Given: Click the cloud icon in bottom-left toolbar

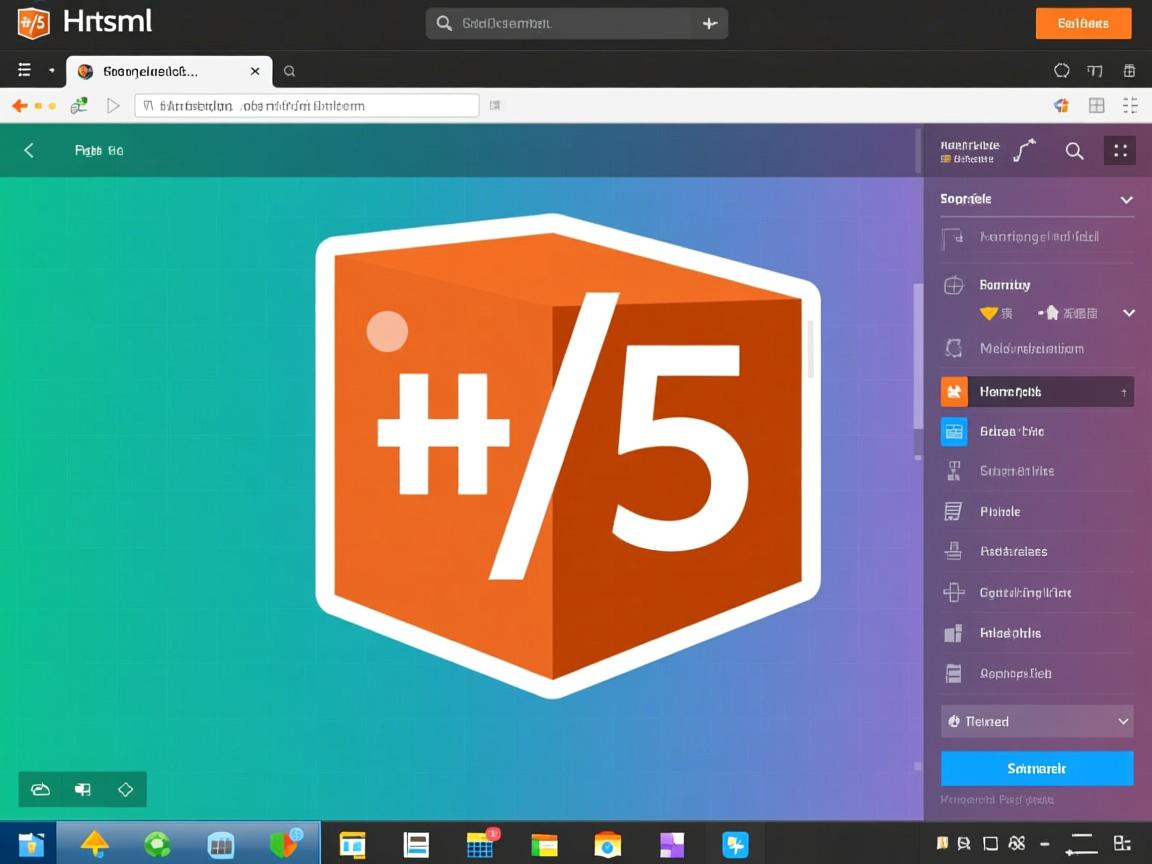Looking at the screenshot, I should tap(40, 789).
